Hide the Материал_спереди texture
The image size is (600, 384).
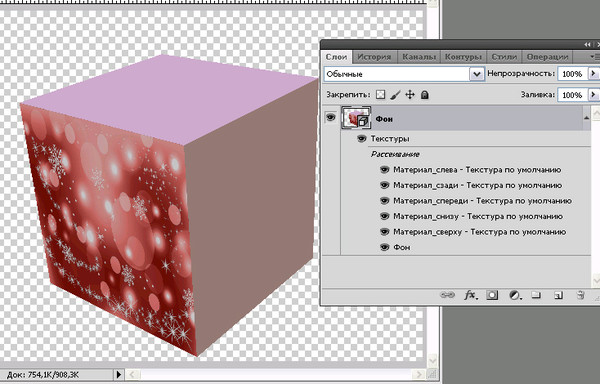pos(385,201)
